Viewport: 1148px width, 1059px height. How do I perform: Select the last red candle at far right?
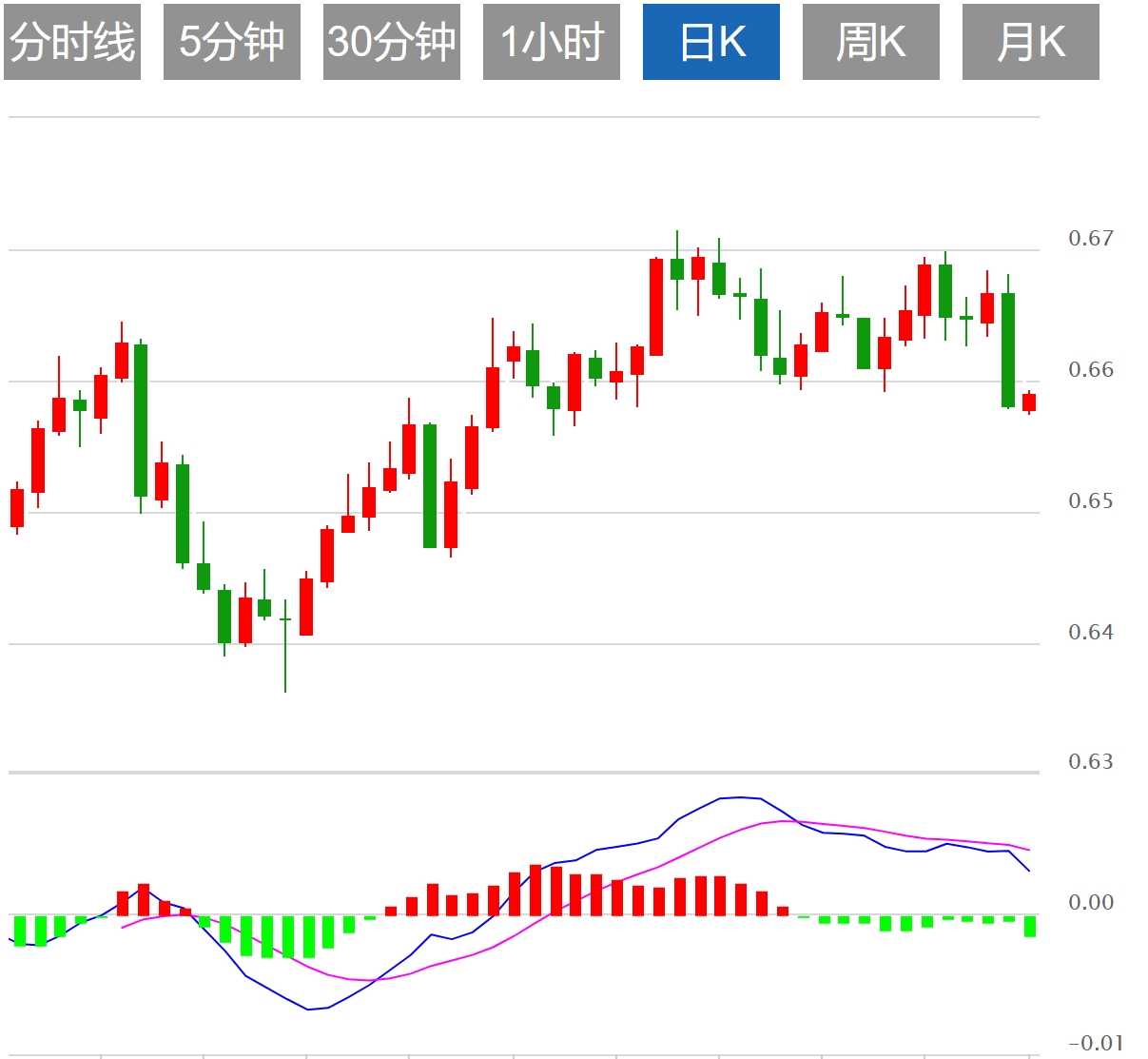click(x=1029, y=402)
